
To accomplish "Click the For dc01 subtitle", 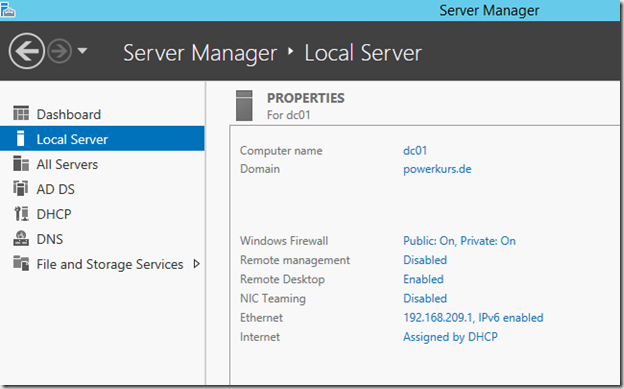I will point(289,115).
